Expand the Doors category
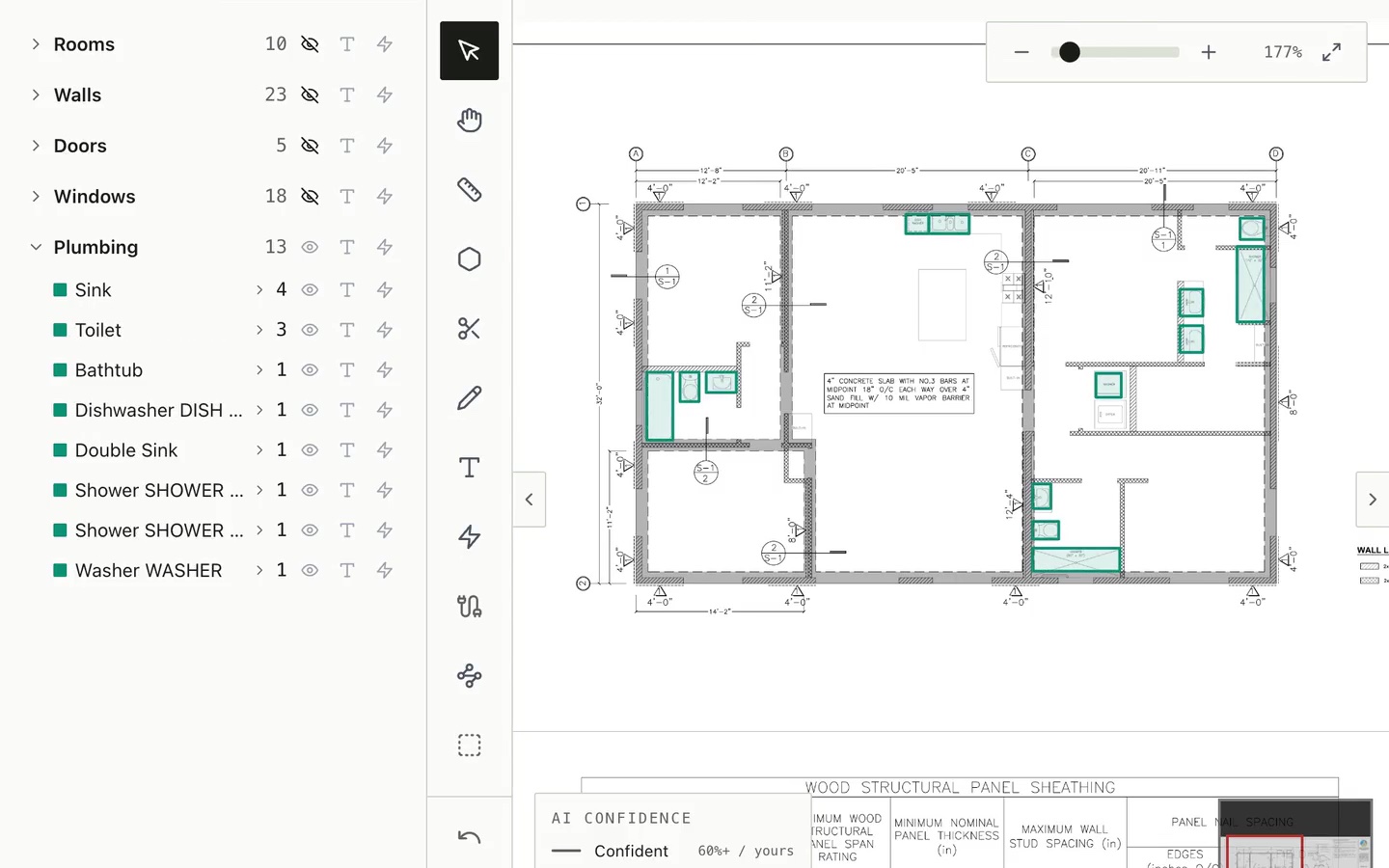This screenshot has width=1389, height=868. point(36,146)
